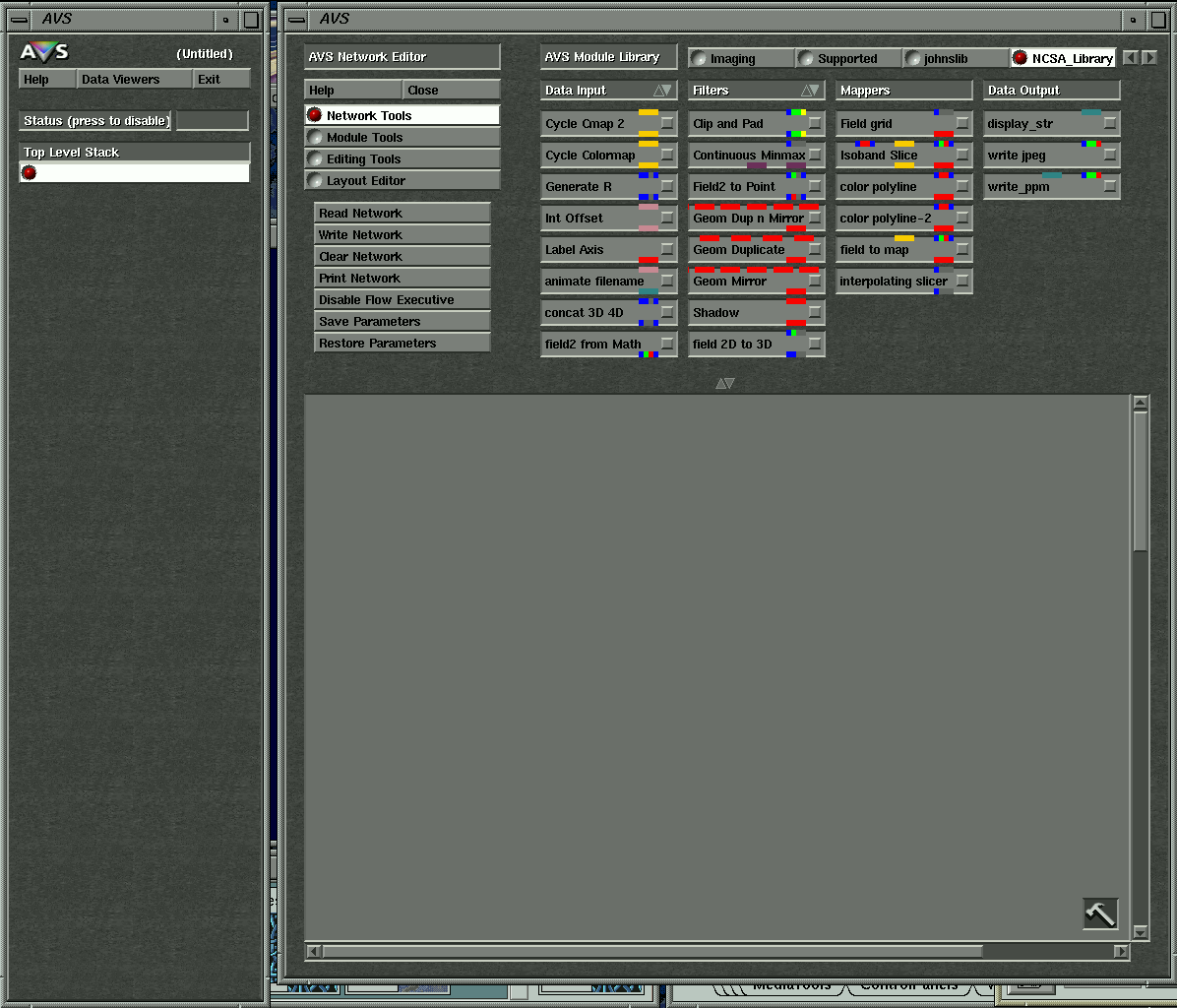Activate the Layout Editor option

pyautogui.click(x=403, y=180)
